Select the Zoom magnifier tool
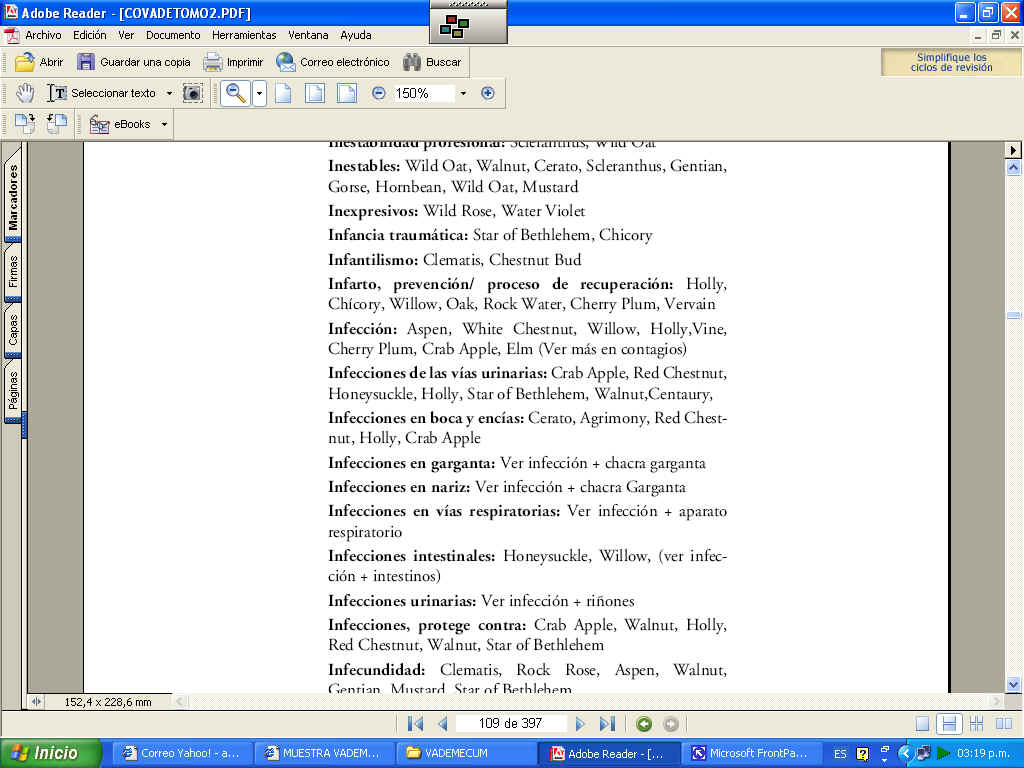The width and height of the screenshot is (1024, 768). [236, 93]
